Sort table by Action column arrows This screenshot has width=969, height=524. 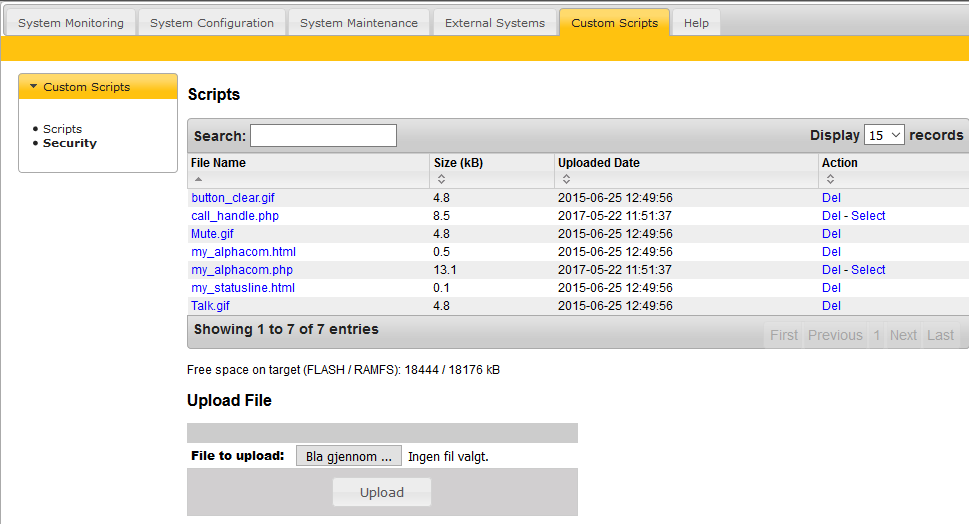pyautogui.click(x=829, y=179)
